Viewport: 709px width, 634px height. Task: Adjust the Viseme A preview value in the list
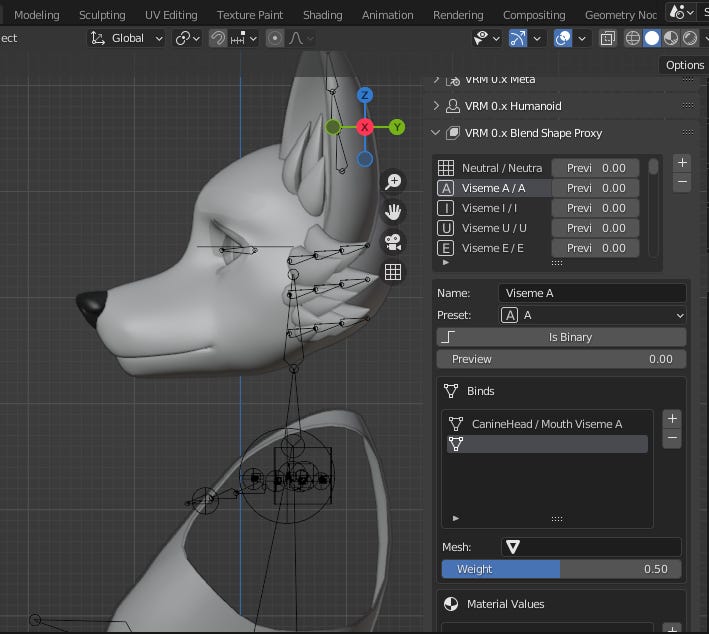pos(596,188)
